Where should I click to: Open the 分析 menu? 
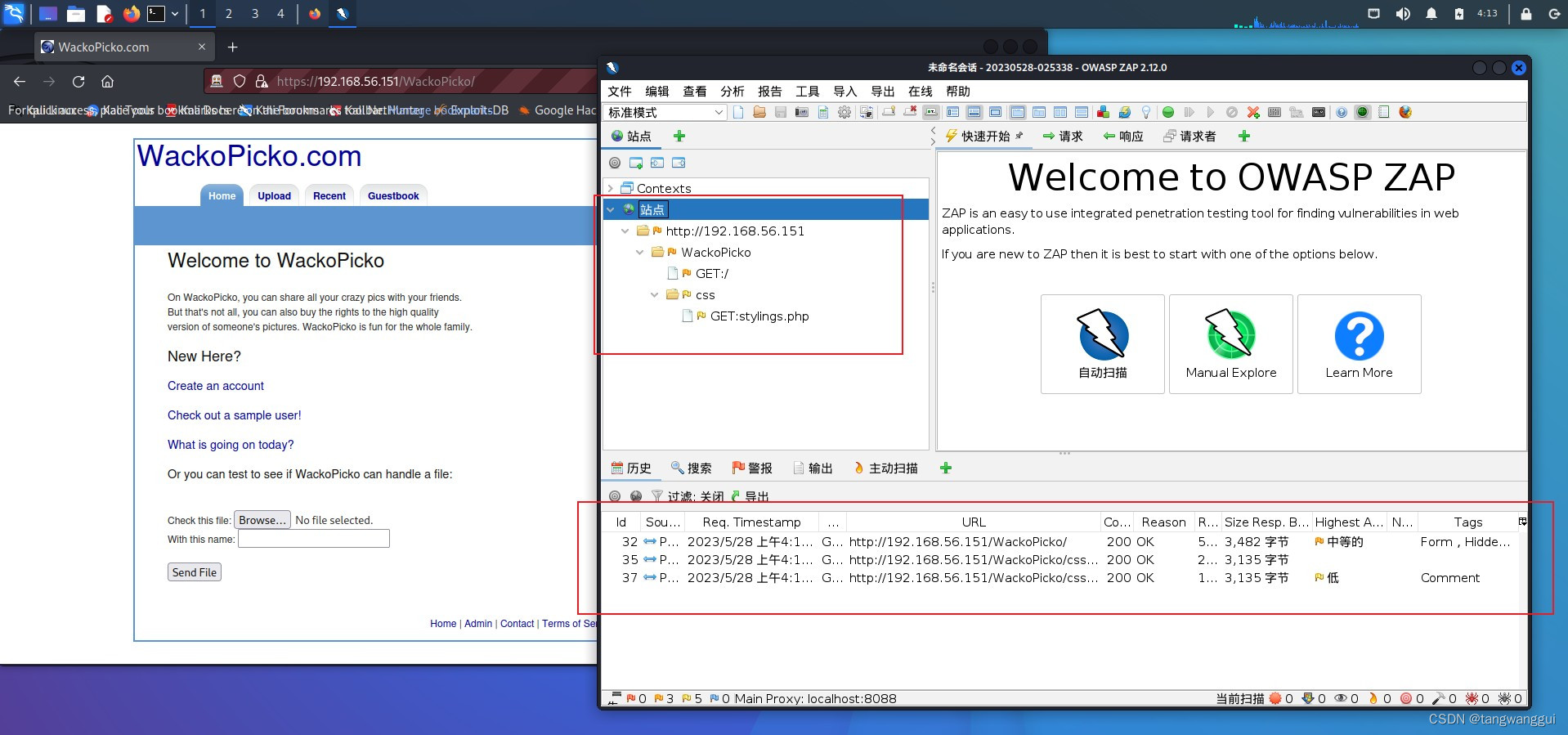coord(732,91)
